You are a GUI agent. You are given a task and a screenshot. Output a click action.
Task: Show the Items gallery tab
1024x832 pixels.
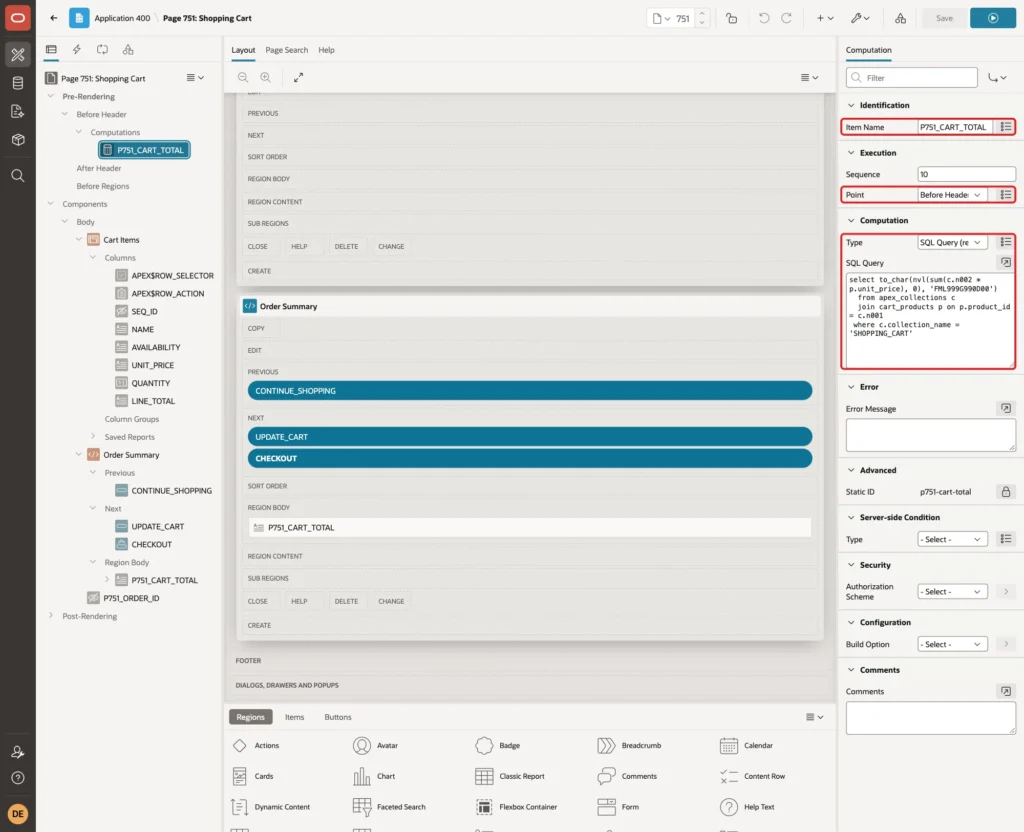click(295, 717)
